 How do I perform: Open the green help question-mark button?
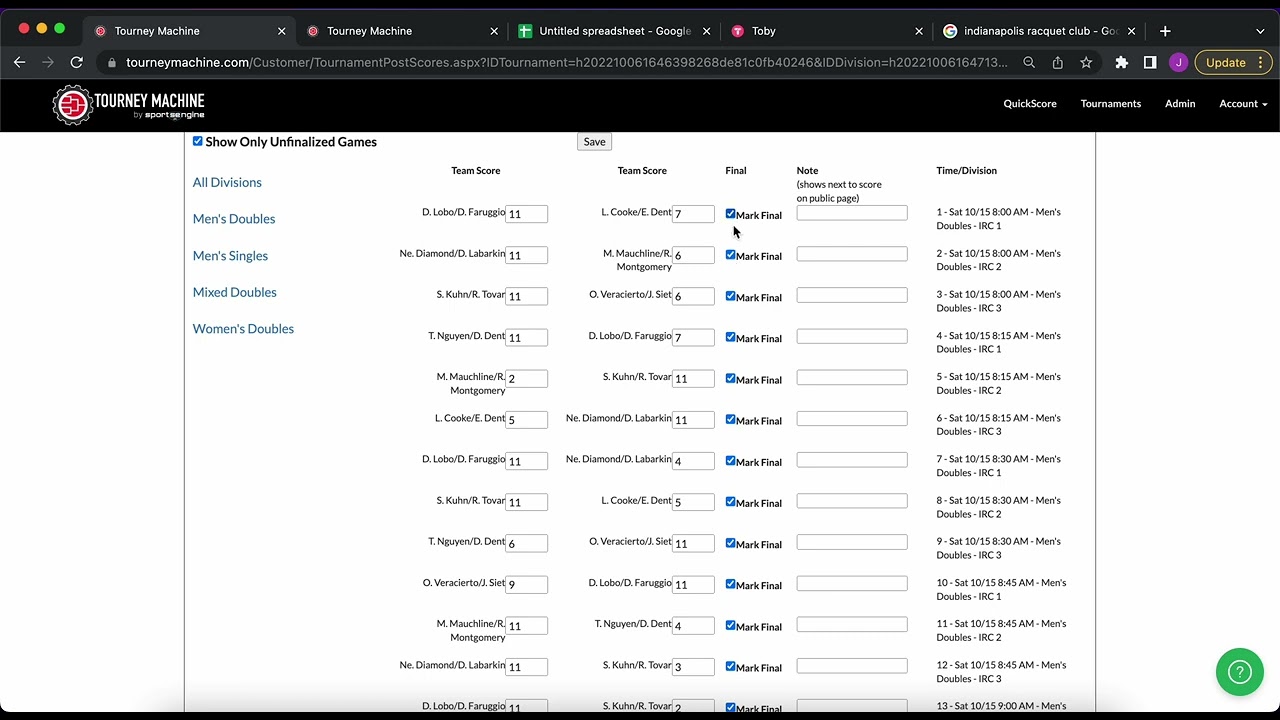1240,672
